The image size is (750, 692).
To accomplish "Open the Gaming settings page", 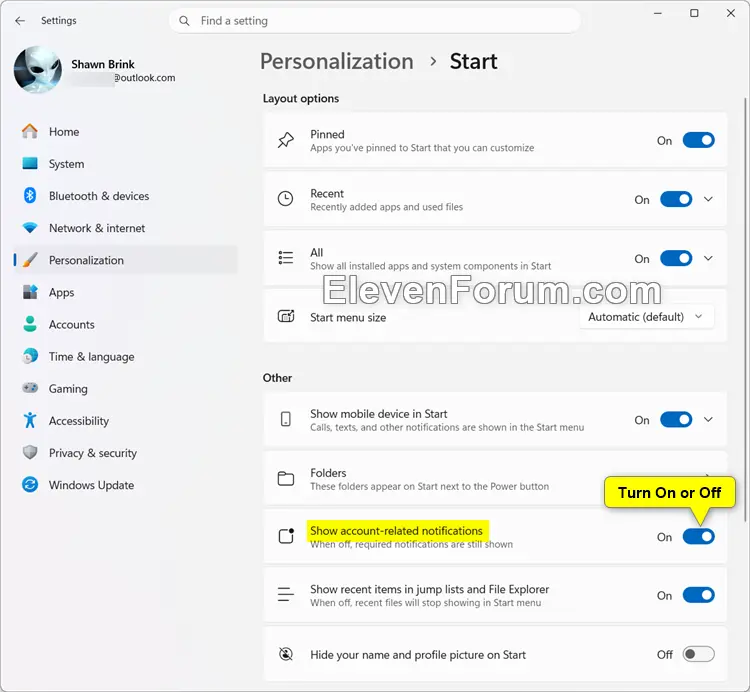I will point(126,388).
